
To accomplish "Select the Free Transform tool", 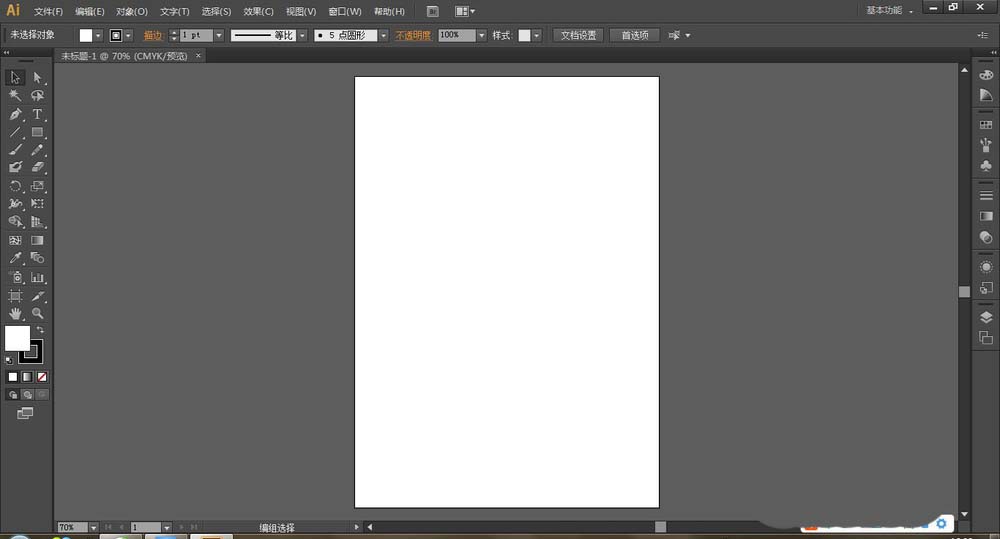I will [x=38, y=203].
